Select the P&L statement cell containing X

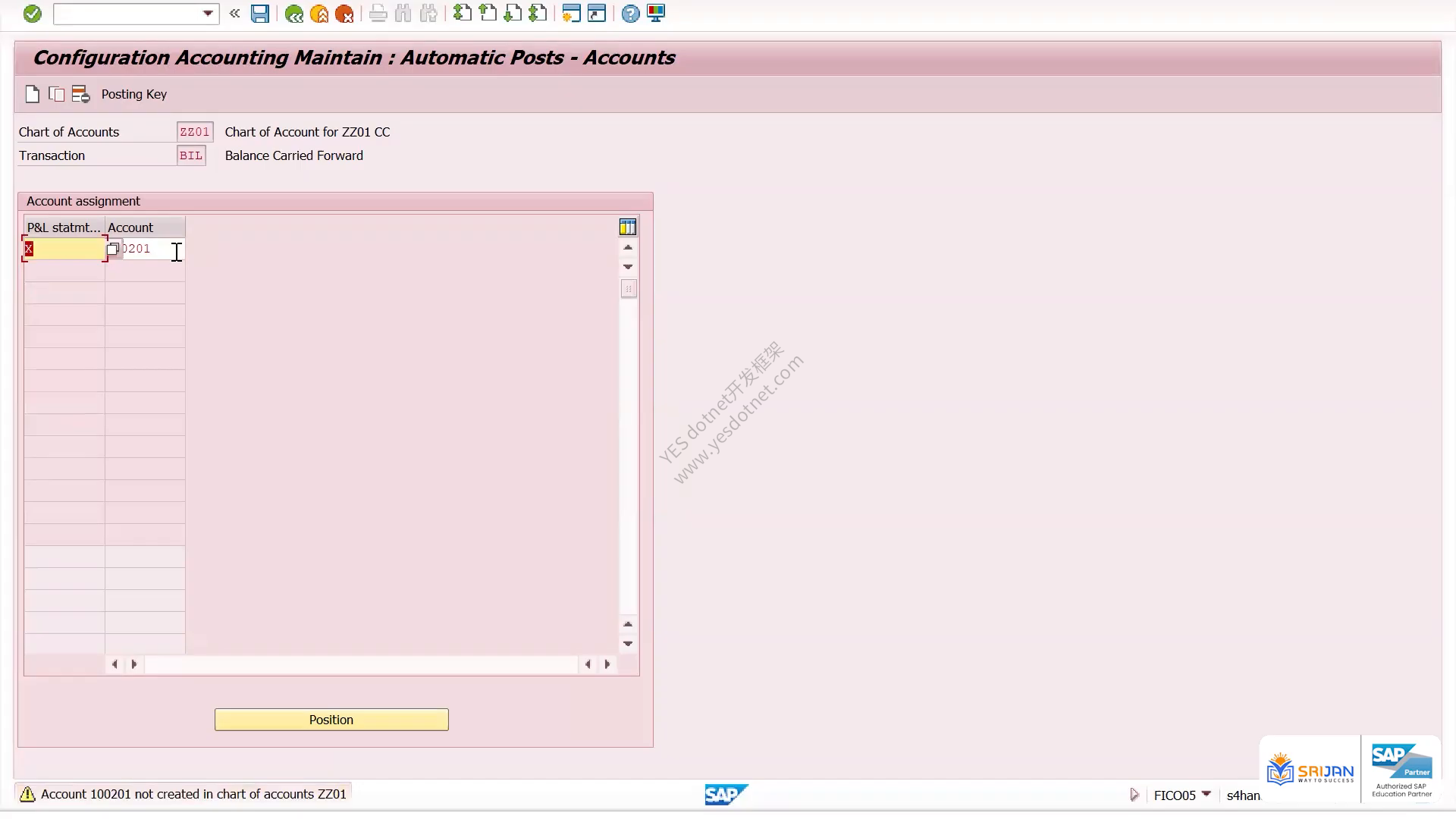tap(64, 249)
